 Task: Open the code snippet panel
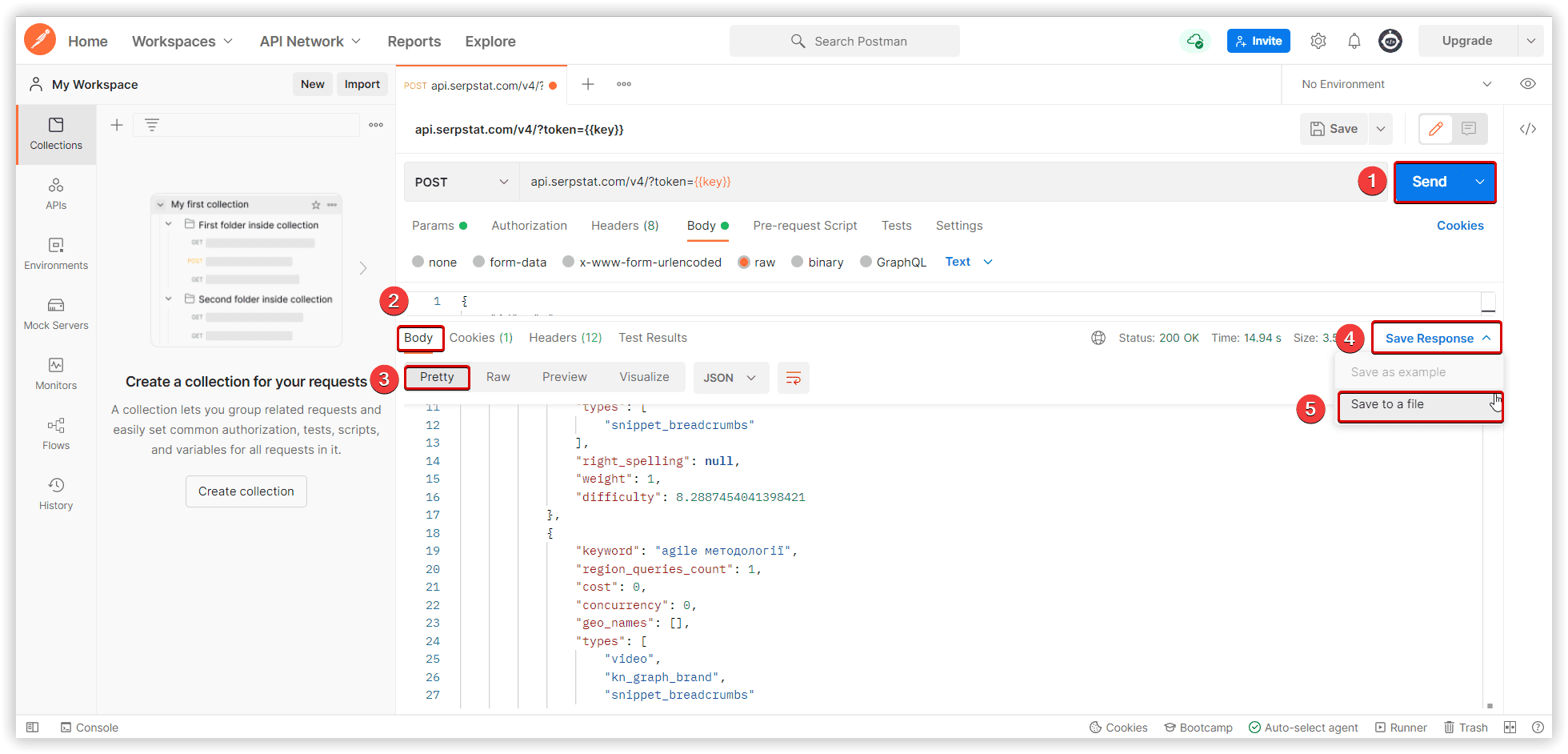(x=1528, y=129)
